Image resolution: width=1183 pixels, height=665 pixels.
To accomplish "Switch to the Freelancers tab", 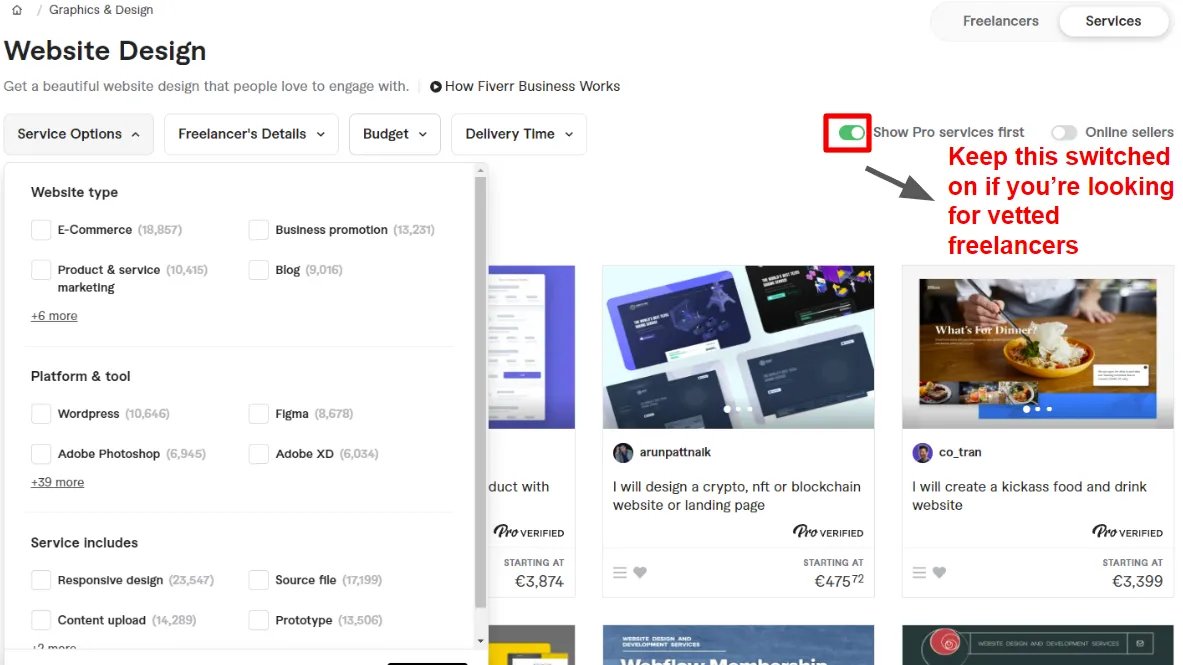I will tap(1000, 21).
